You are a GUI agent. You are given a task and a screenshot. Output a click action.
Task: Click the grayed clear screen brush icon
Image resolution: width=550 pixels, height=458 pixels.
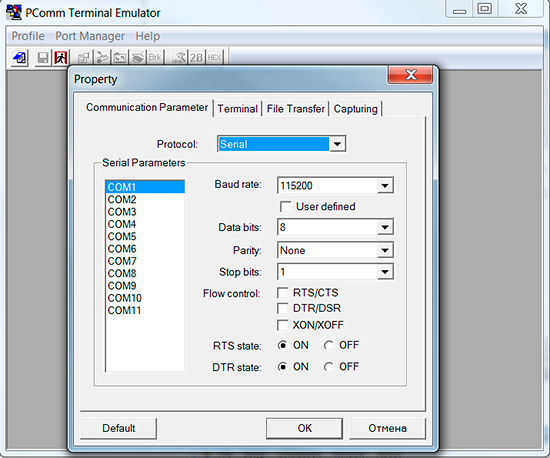(x=179, y=58)
